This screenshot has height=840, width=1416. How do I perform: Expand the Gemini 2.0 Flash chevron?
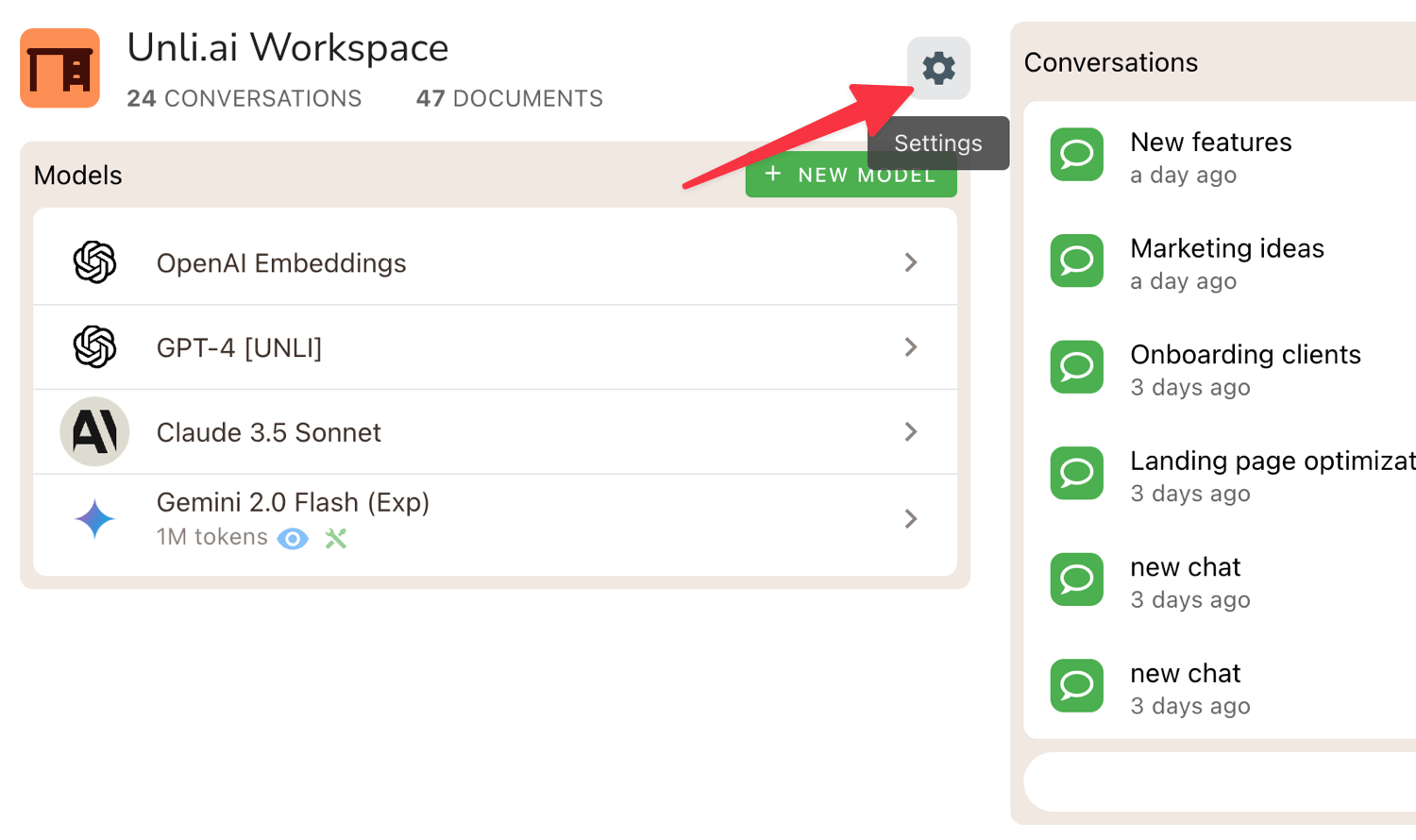tap(910, 519)
